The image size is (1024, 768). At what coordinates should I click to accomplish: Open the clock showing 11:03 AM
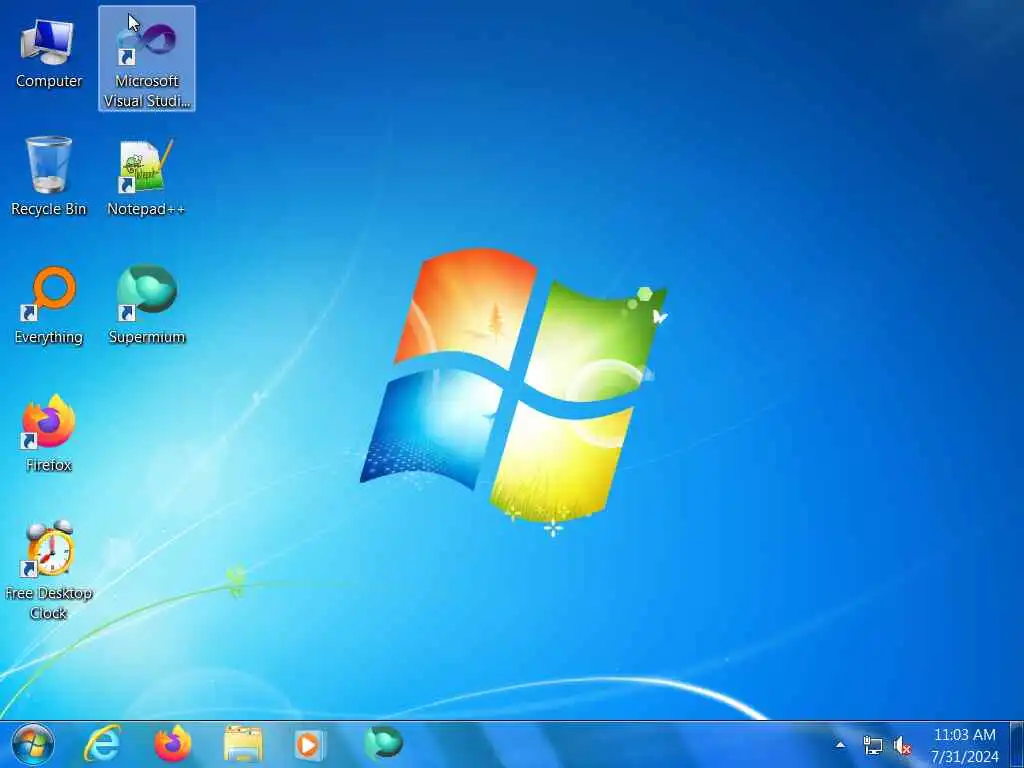click(965, 735)
